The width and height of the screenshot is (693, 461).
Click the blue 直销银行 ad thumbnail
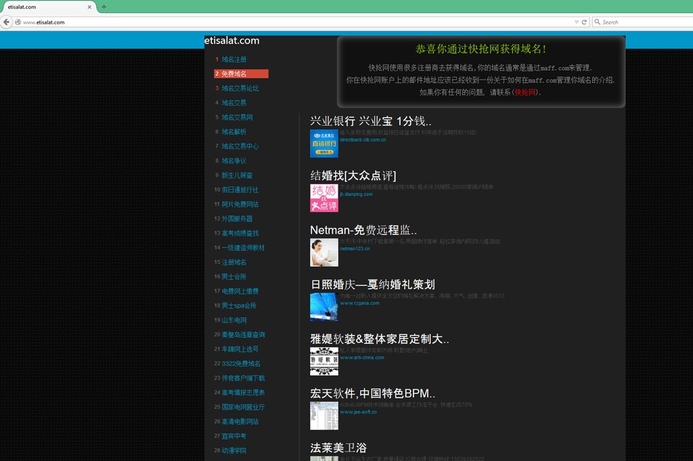click(324, 144)
